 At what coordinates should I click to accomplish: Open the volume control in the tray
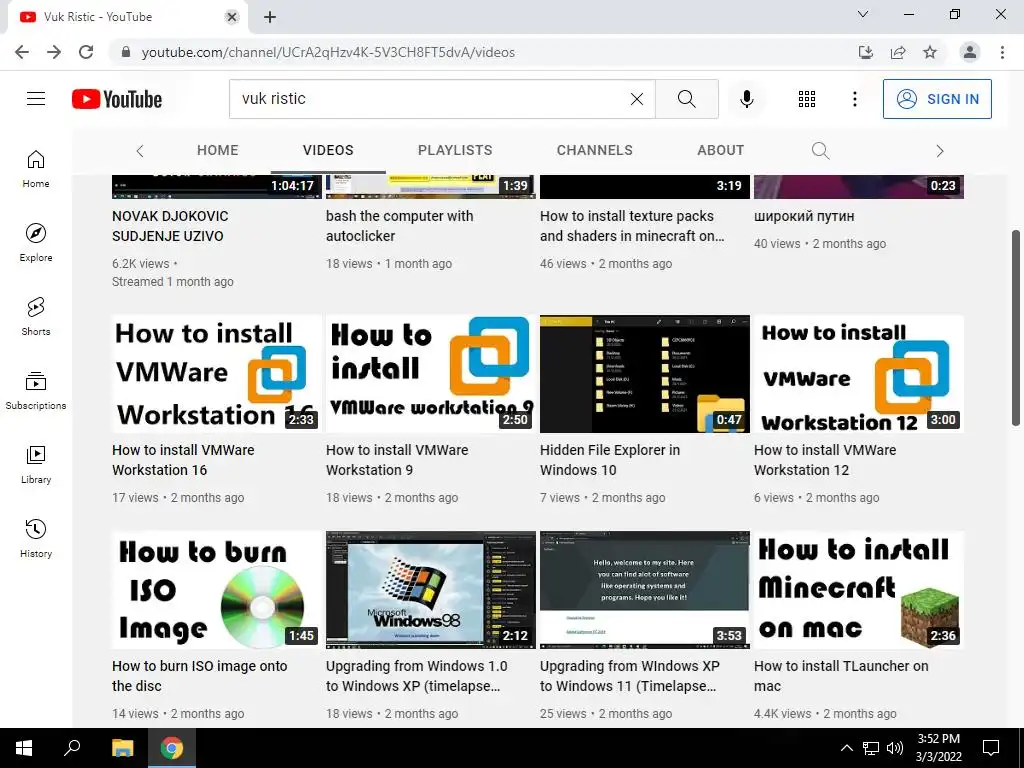pos(895,748)
